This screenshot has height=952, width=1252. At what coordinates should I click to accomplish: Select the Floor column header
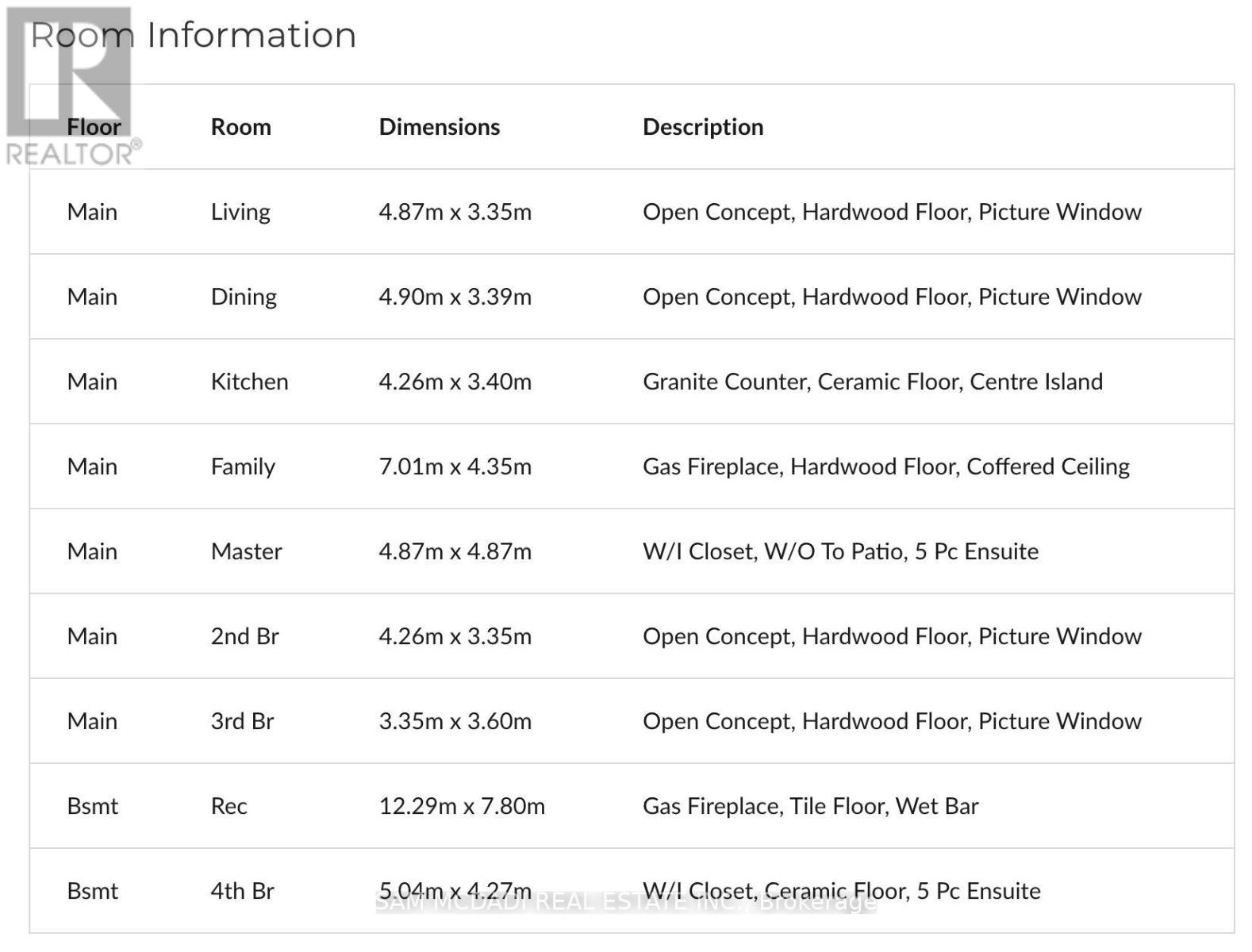[x=94, y=127]
